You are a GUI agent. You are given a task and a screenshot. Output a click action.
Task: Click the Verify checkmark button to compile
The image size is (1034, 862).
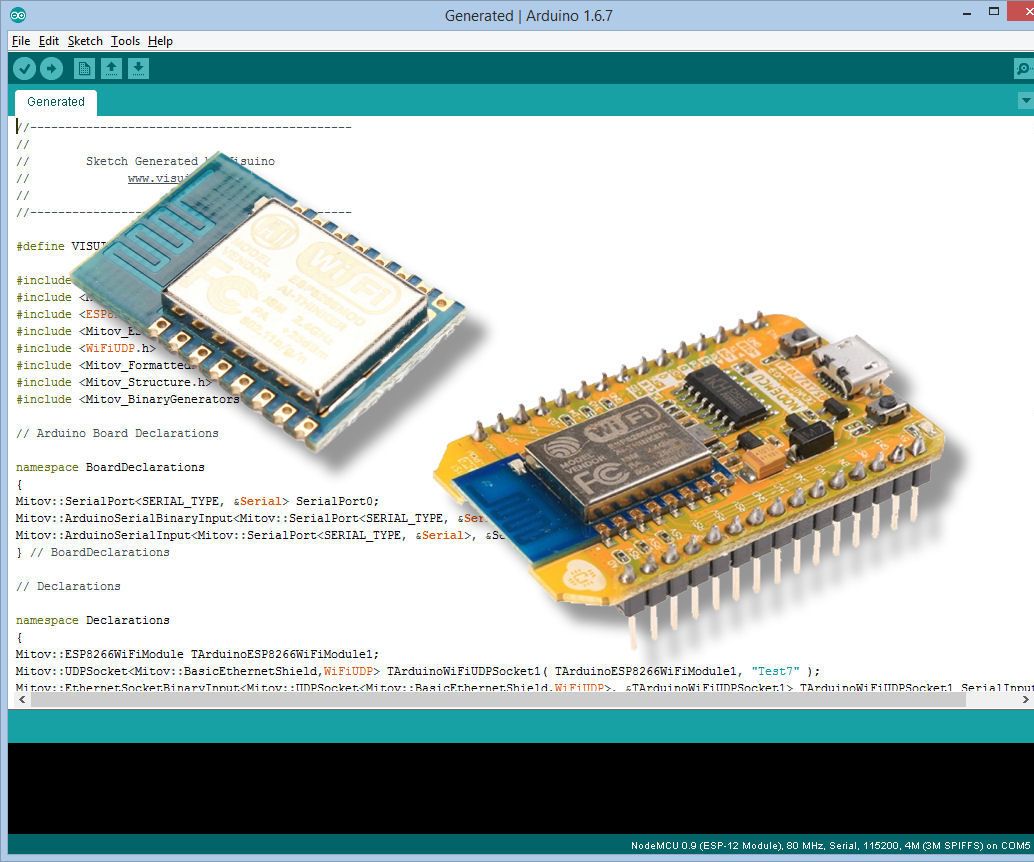click(x=25, y=68)
